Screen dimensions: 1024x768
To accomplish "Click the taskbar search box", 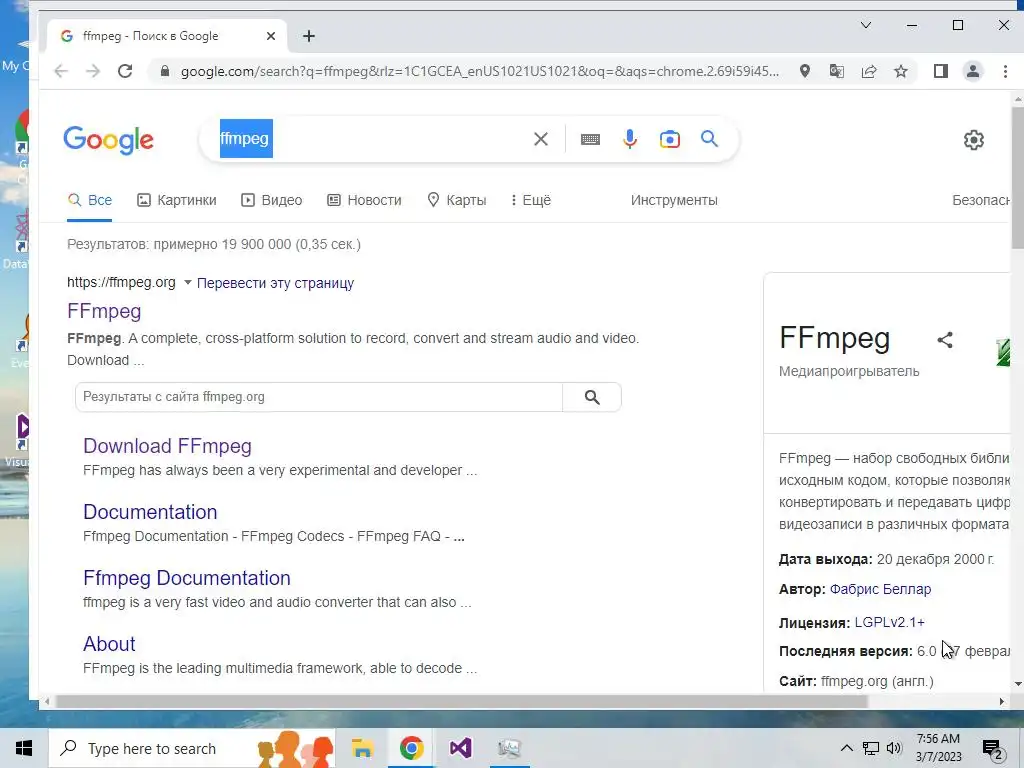I will click(x=192, y=748).
